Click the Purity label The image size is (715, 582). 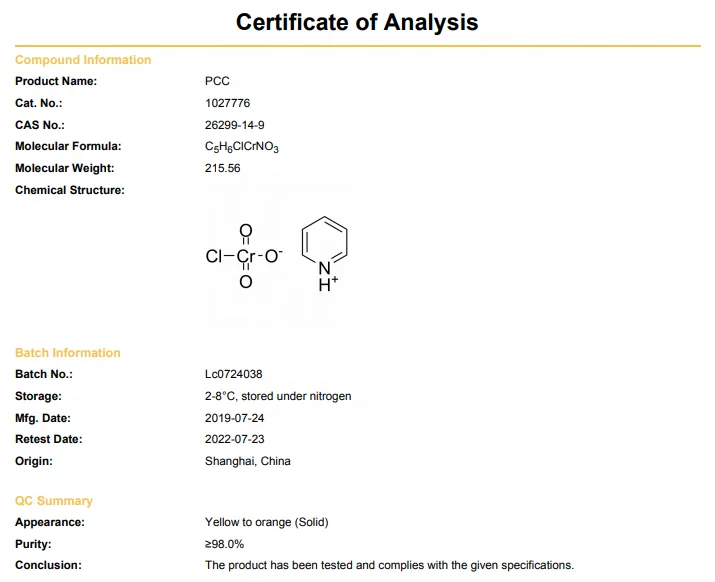coord(33,545)
